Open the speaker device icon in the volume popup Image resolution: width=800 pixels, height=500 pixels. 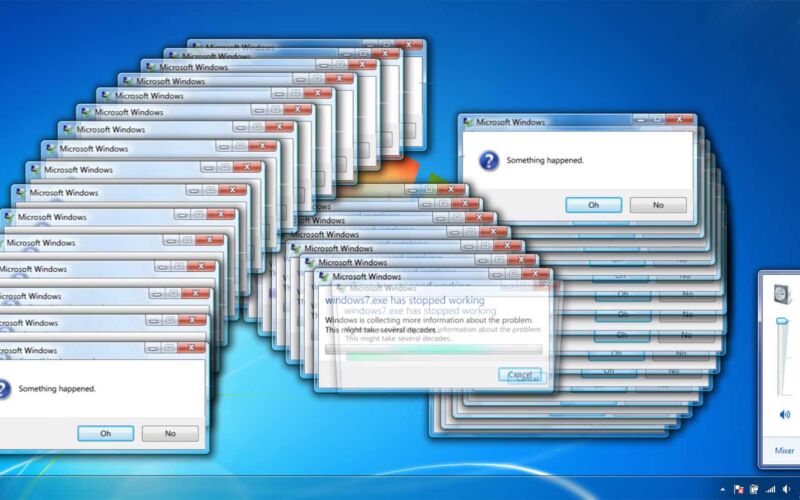tap(783, 292)
